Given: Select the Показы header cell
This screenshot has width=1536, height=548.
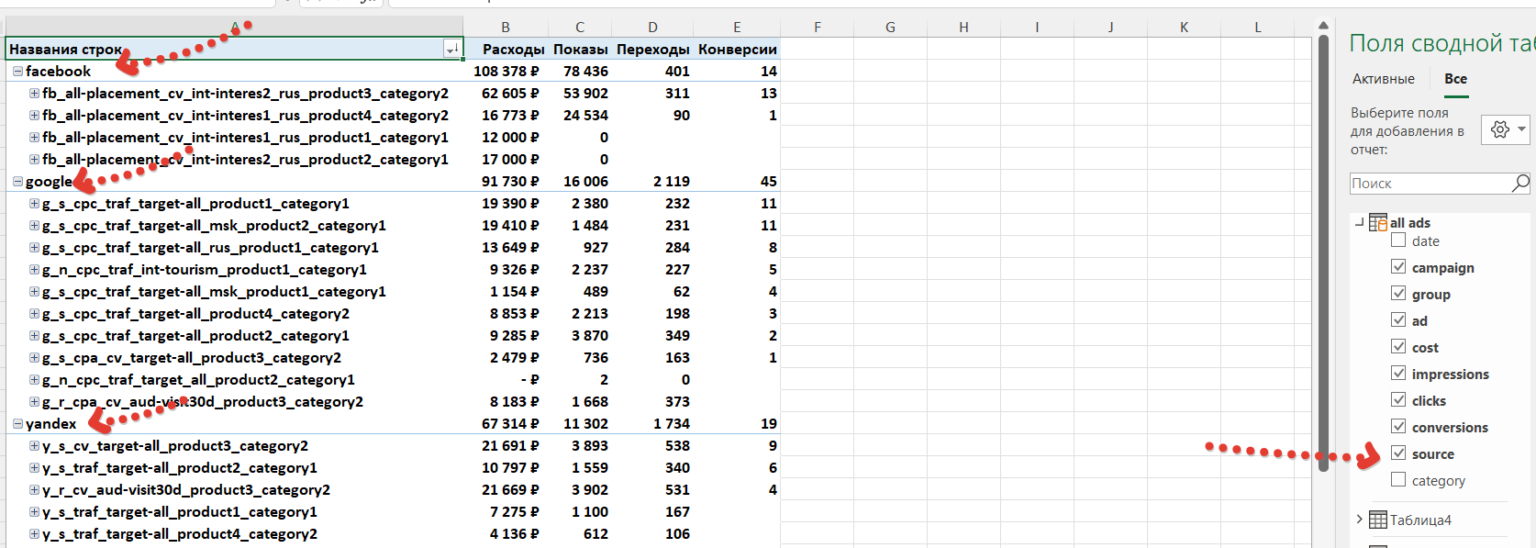Looking at the screenshot, I should 581,49.
